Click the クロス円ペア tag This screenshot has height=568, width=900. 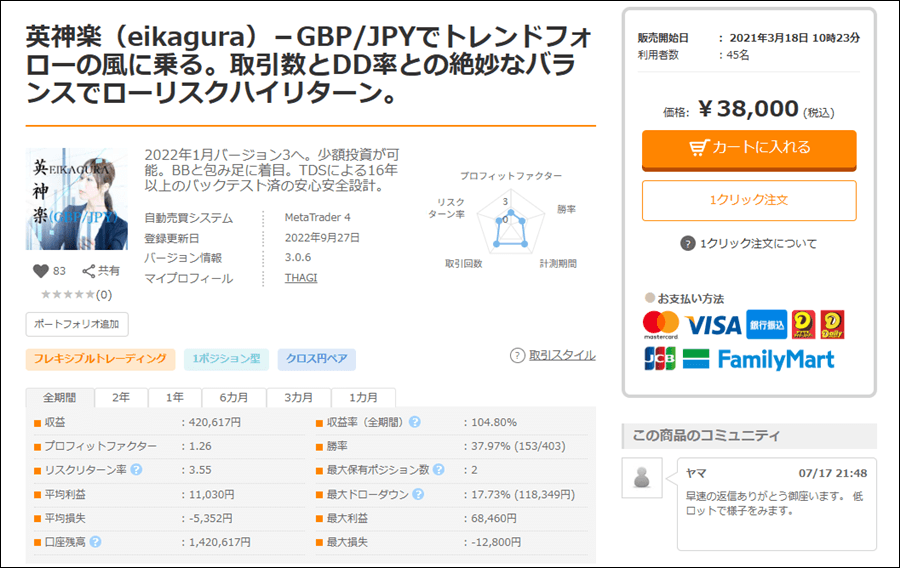coord(316,359)
